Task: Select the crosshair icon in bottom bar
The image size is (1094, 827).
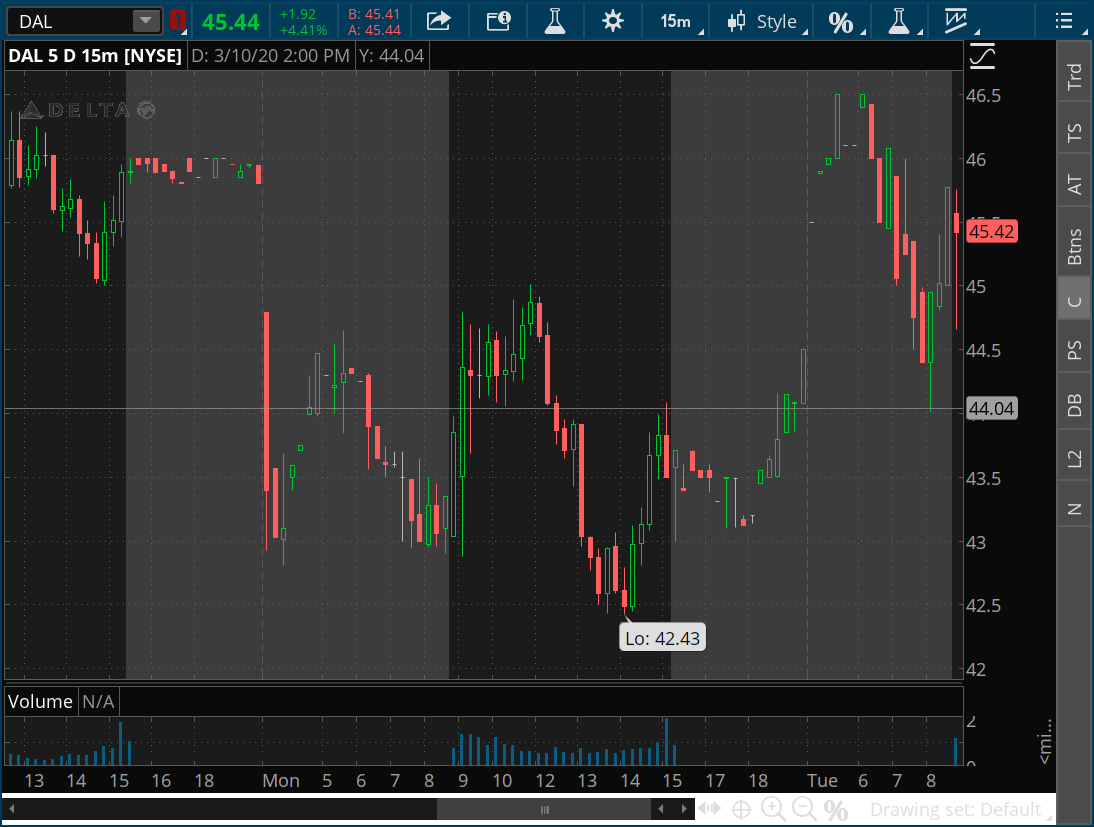Action: coord(741,810)
